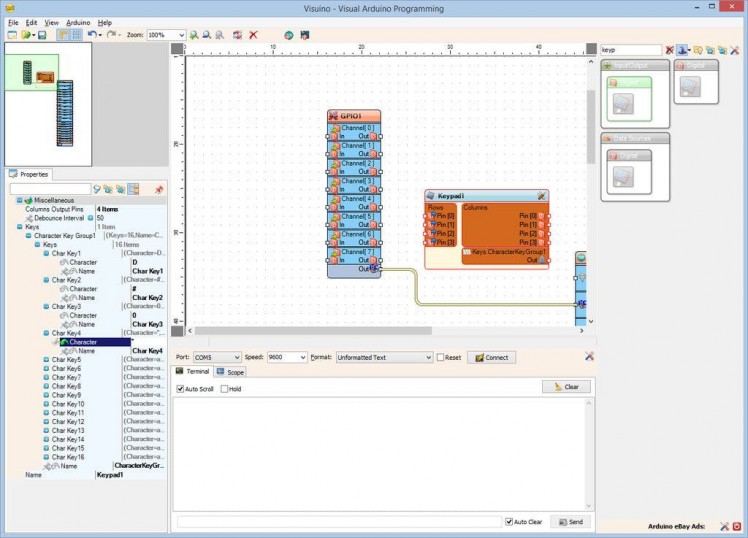Image resolution: width=748 pixels, height=538 pixels.
Task: Open the Port COM5 dropdown
Action: click(236, 357)
